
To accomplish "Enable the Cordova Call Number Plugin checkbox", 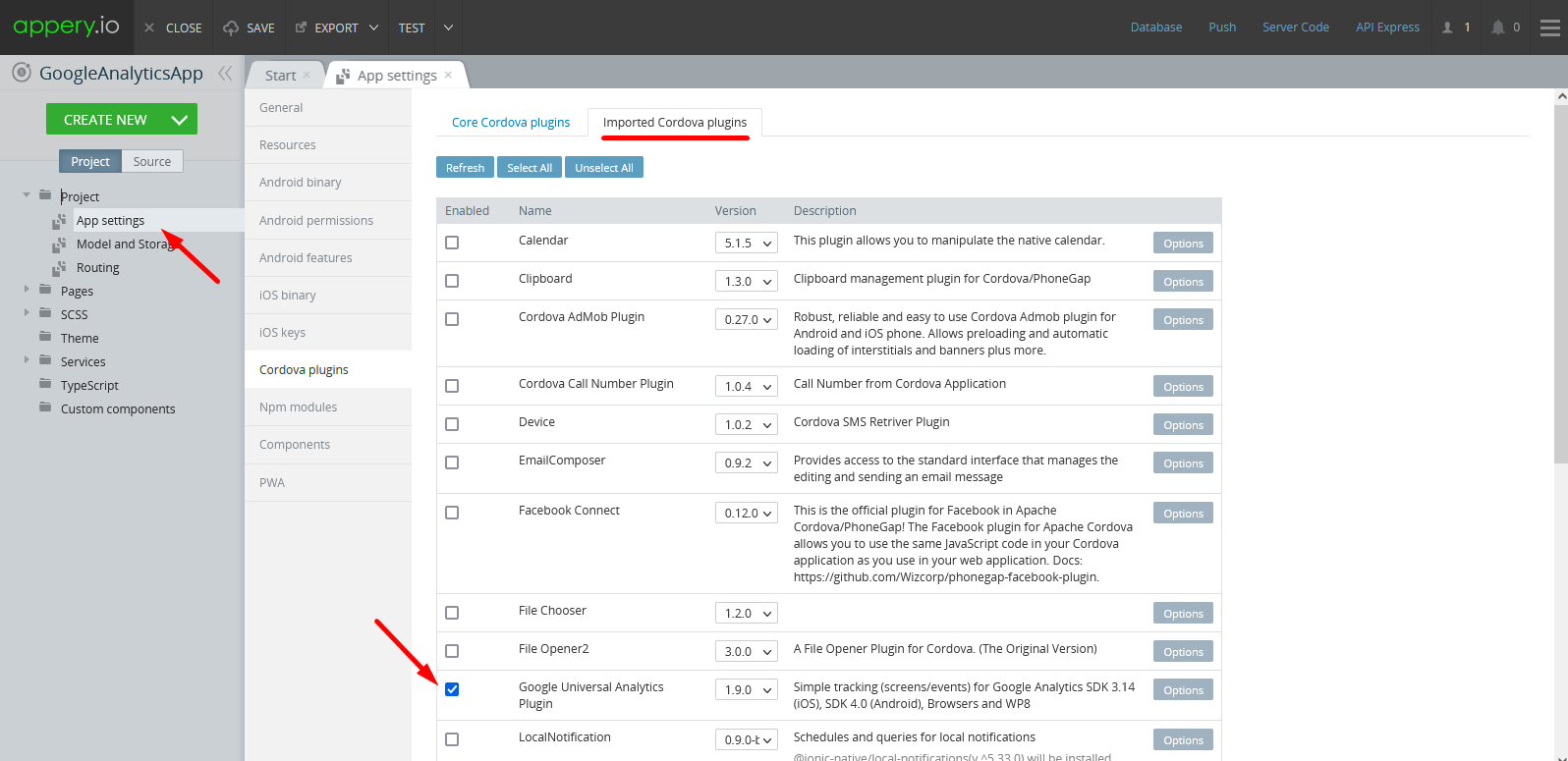I will tap(452, 386).
